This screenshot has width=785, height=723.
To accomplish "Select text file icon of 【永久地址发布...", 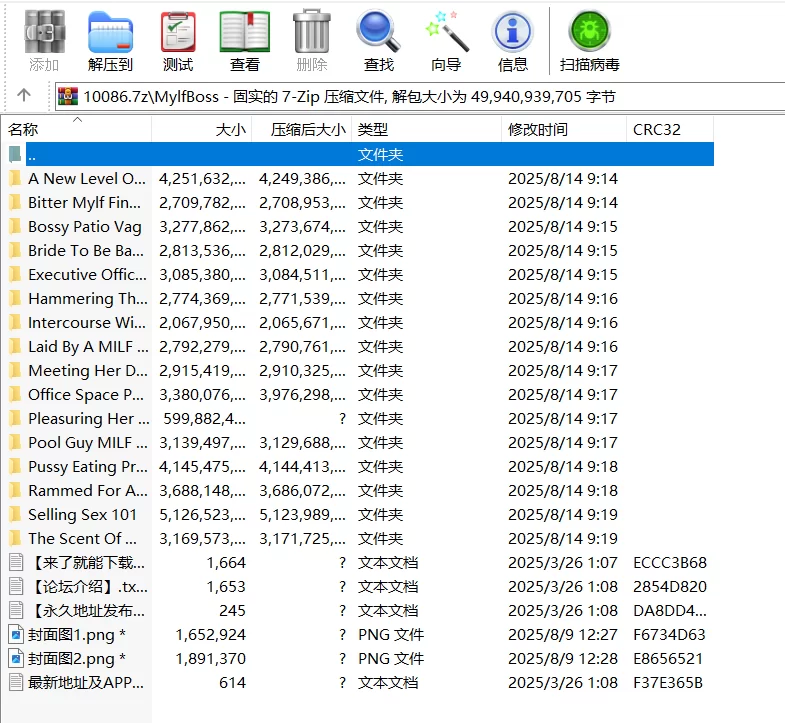I will tap(16, 611).
